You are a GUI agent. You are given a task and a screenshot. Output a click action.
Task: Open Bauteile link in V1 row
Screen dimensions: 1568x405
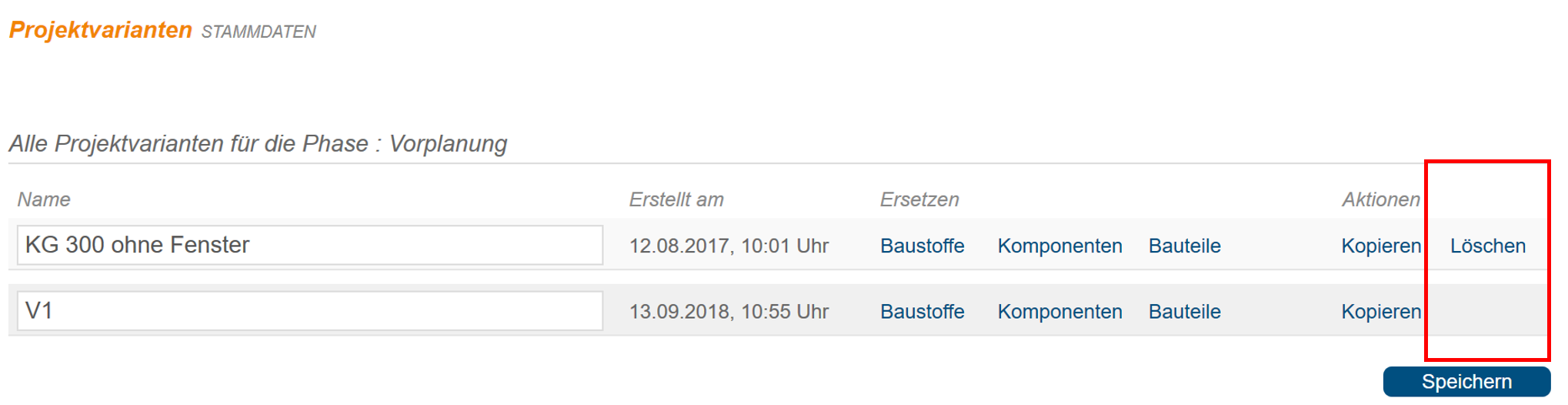click(x=1184, y=312)
